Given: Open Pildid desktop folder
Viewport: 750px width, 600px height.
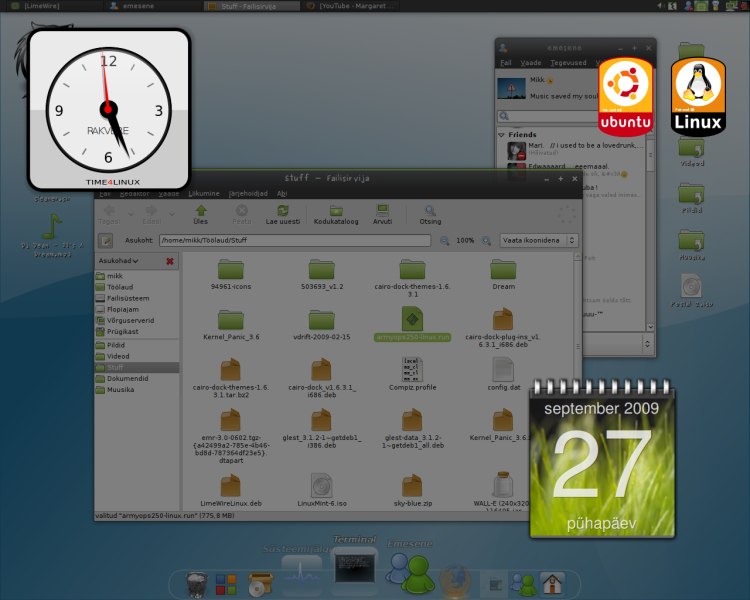Looking at the screenshot, I should point(691,198).
